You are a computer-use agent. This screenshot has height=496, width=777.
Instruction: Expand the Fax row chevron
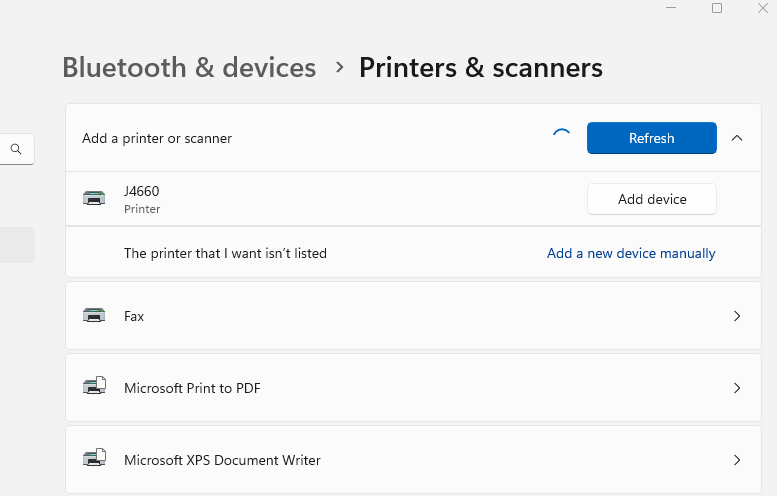[737, 316]
